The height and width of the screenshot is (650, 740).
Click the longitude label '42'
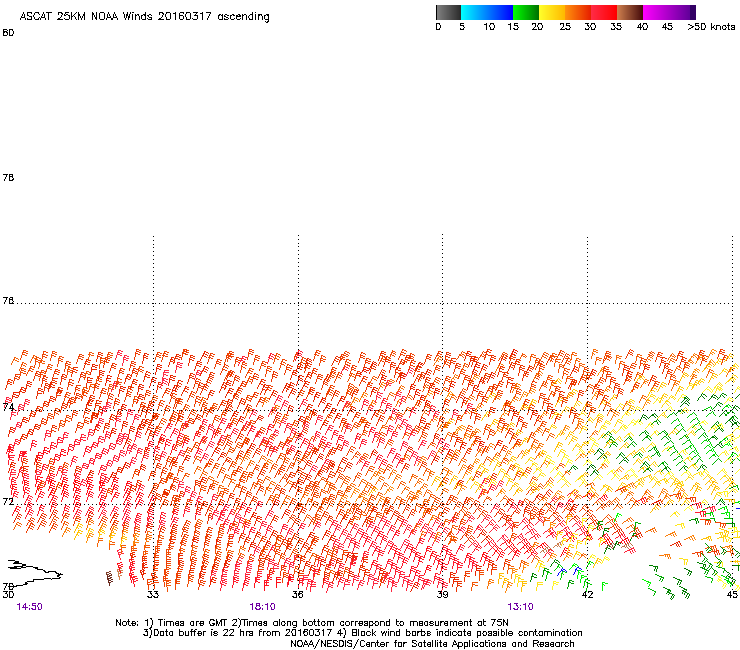[587, 594]
